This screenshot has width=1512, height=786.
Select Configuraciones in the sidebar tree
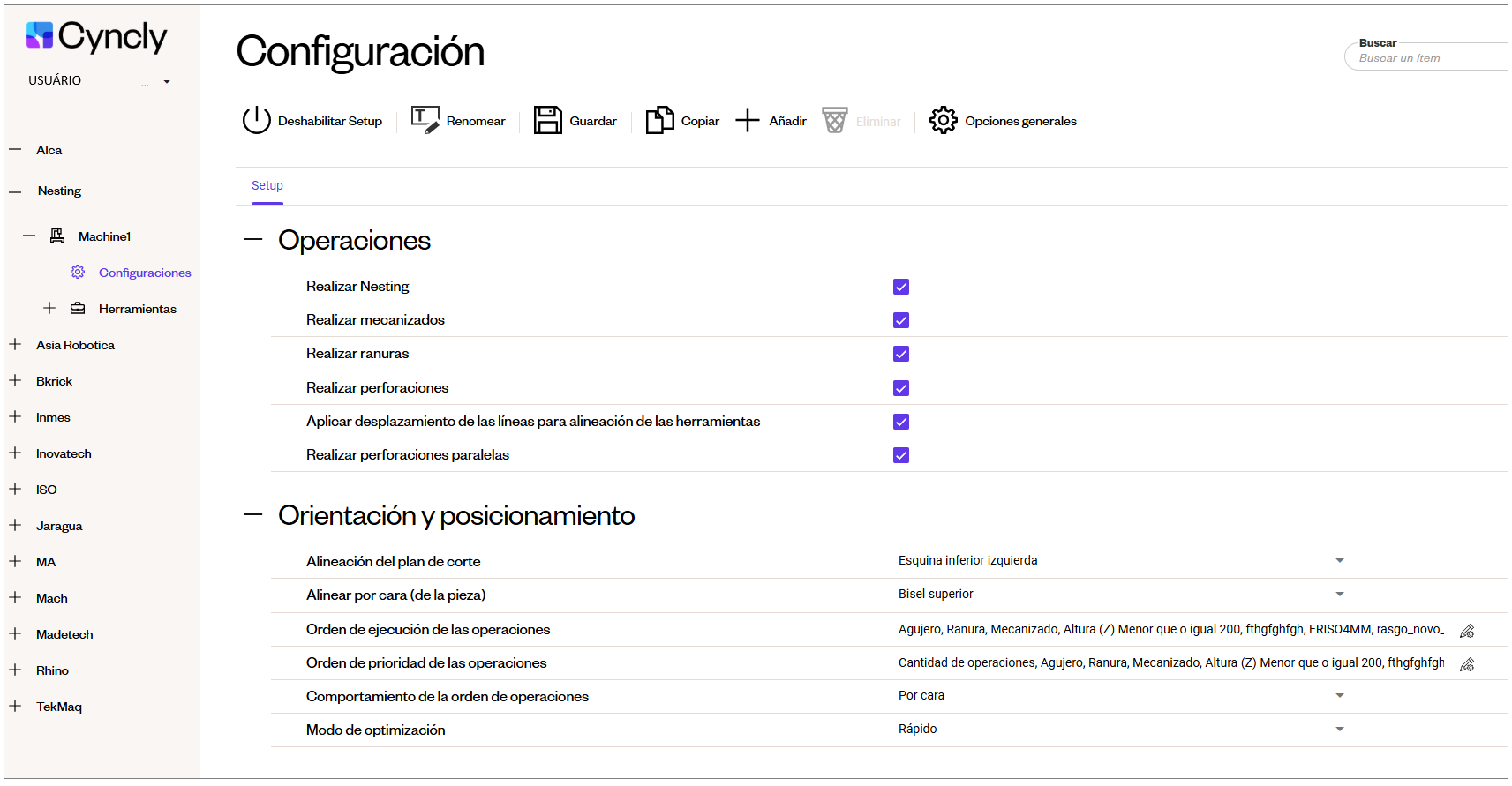(x=145, y=273)
